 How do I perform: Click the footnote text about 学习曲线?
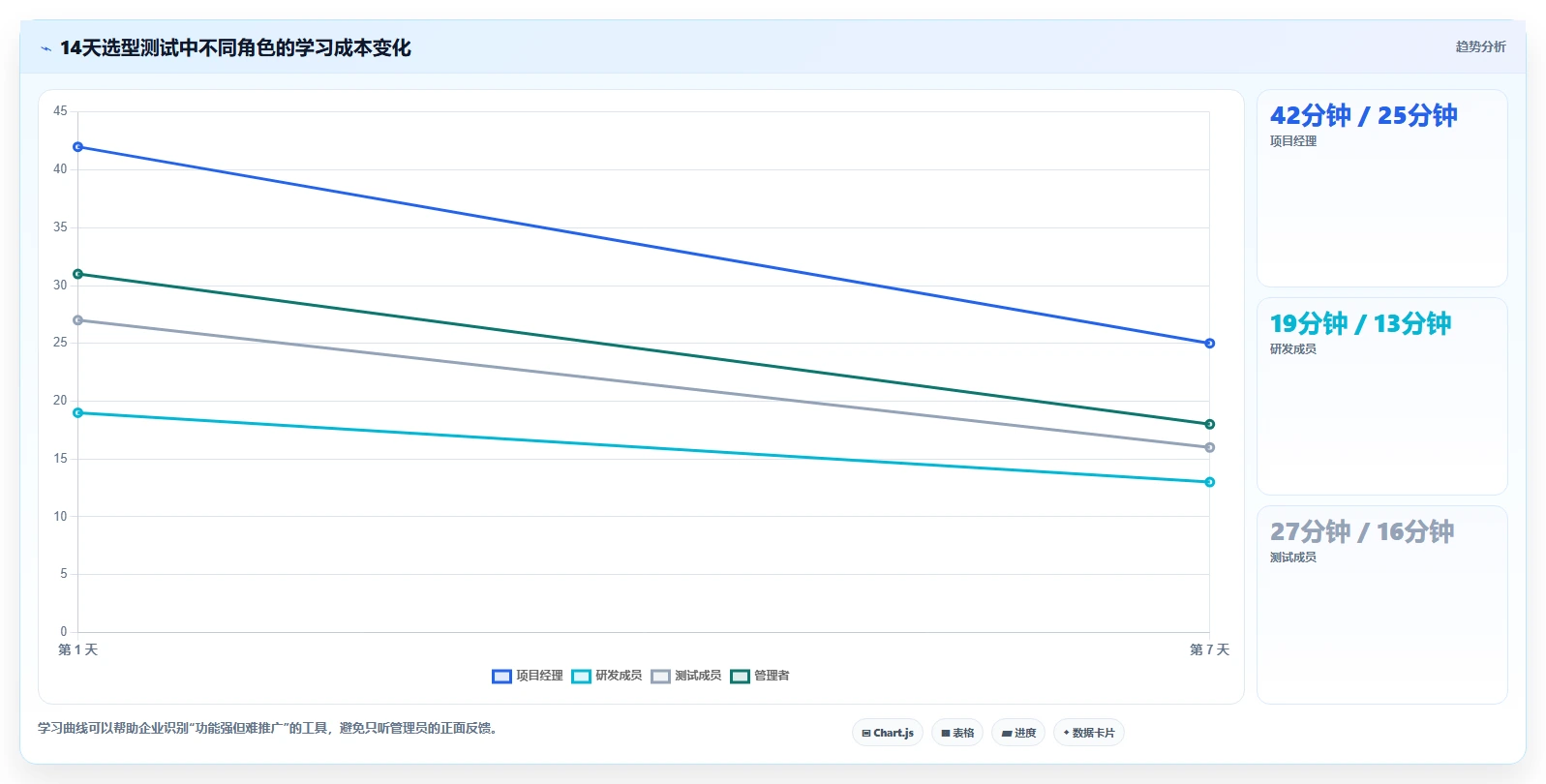[x=270, y=728]
